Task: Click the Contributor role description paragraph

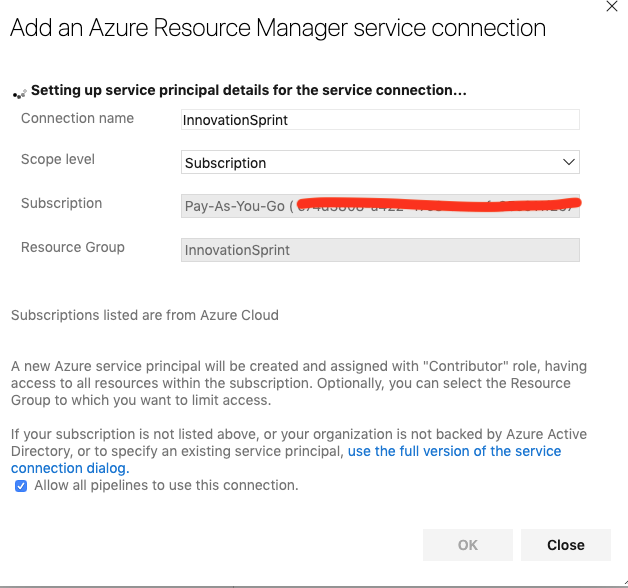Action: coord(290,384)
